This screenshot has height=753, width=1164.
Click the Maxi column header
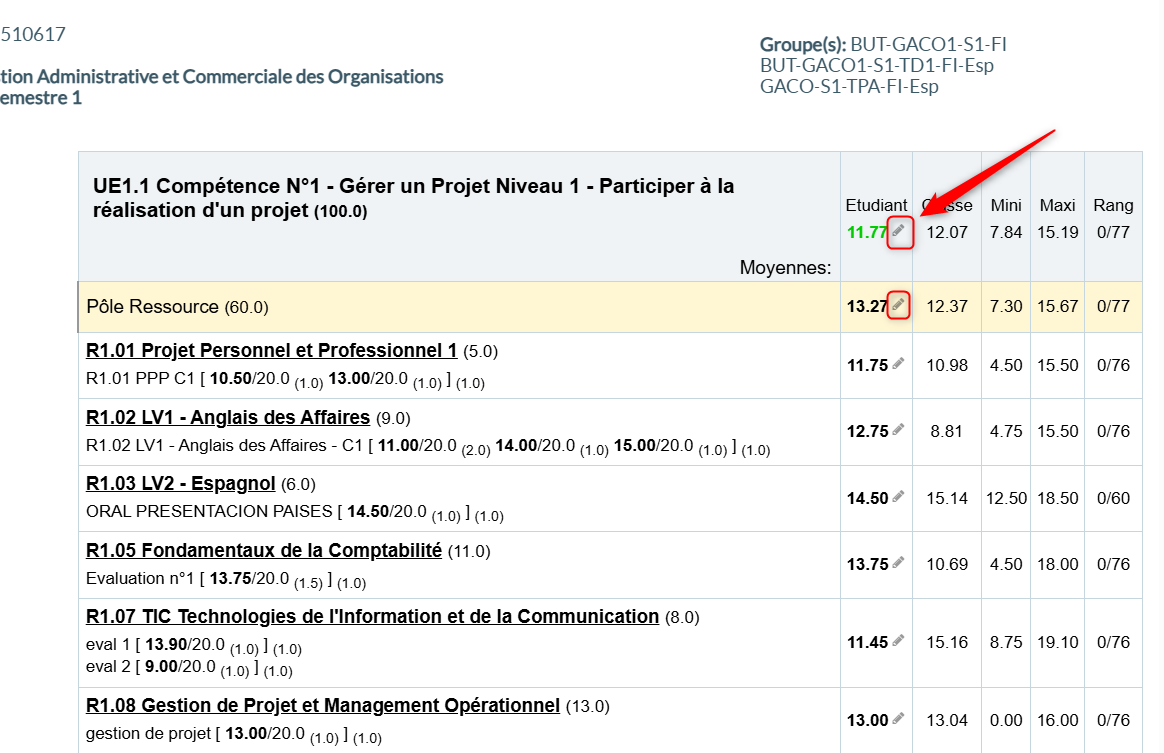click(x=1057, y=205)
